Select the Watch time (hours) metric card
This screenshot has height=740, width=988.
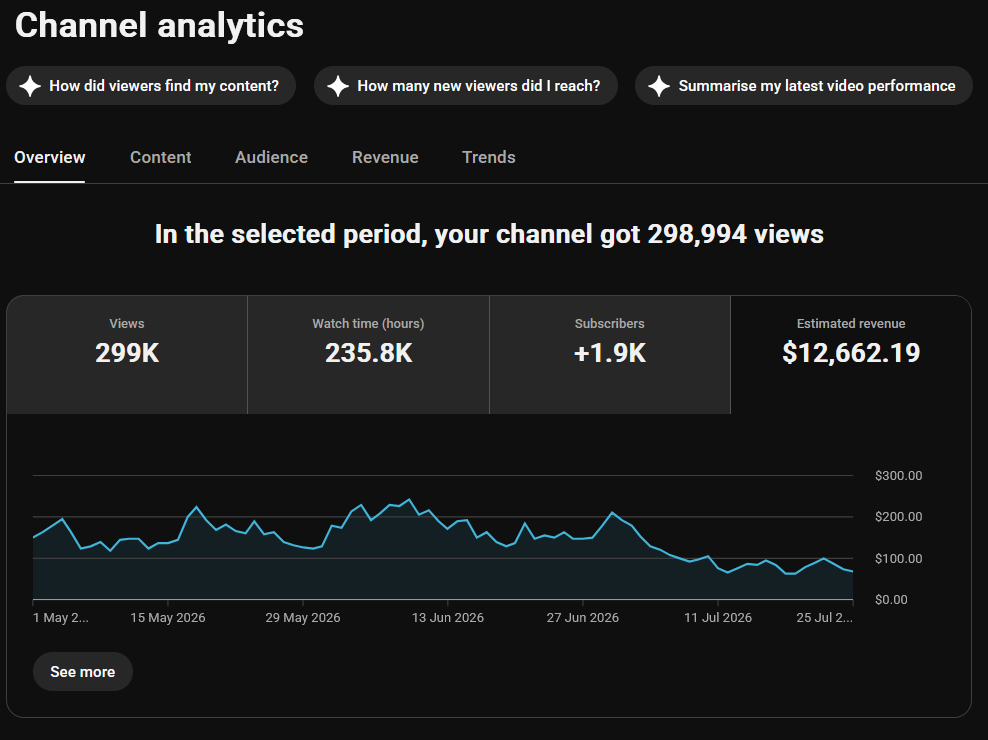[369, 354]
